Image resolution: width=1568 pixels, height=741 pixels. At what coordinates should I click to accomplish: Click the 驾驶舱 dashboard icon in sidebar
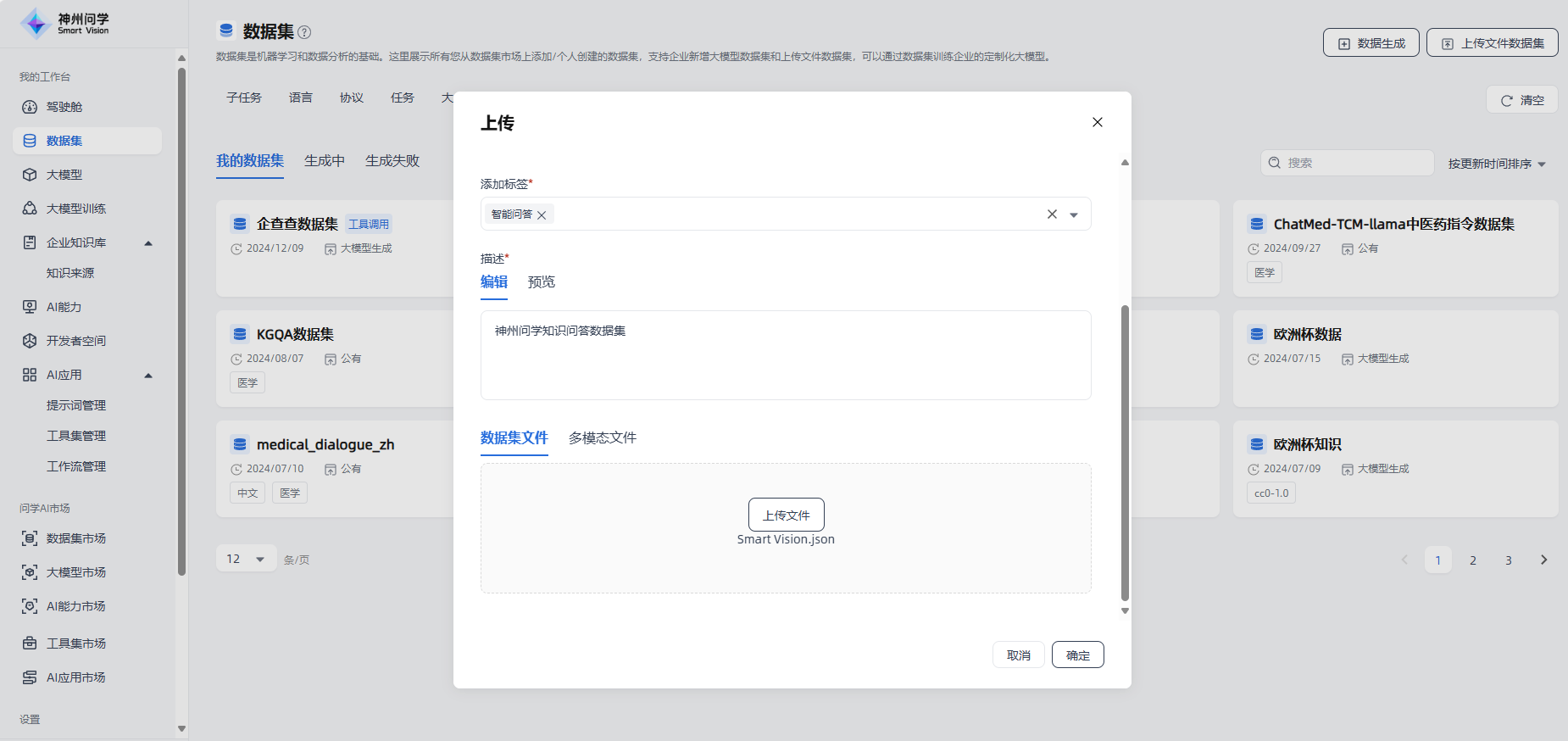point(30,107)
